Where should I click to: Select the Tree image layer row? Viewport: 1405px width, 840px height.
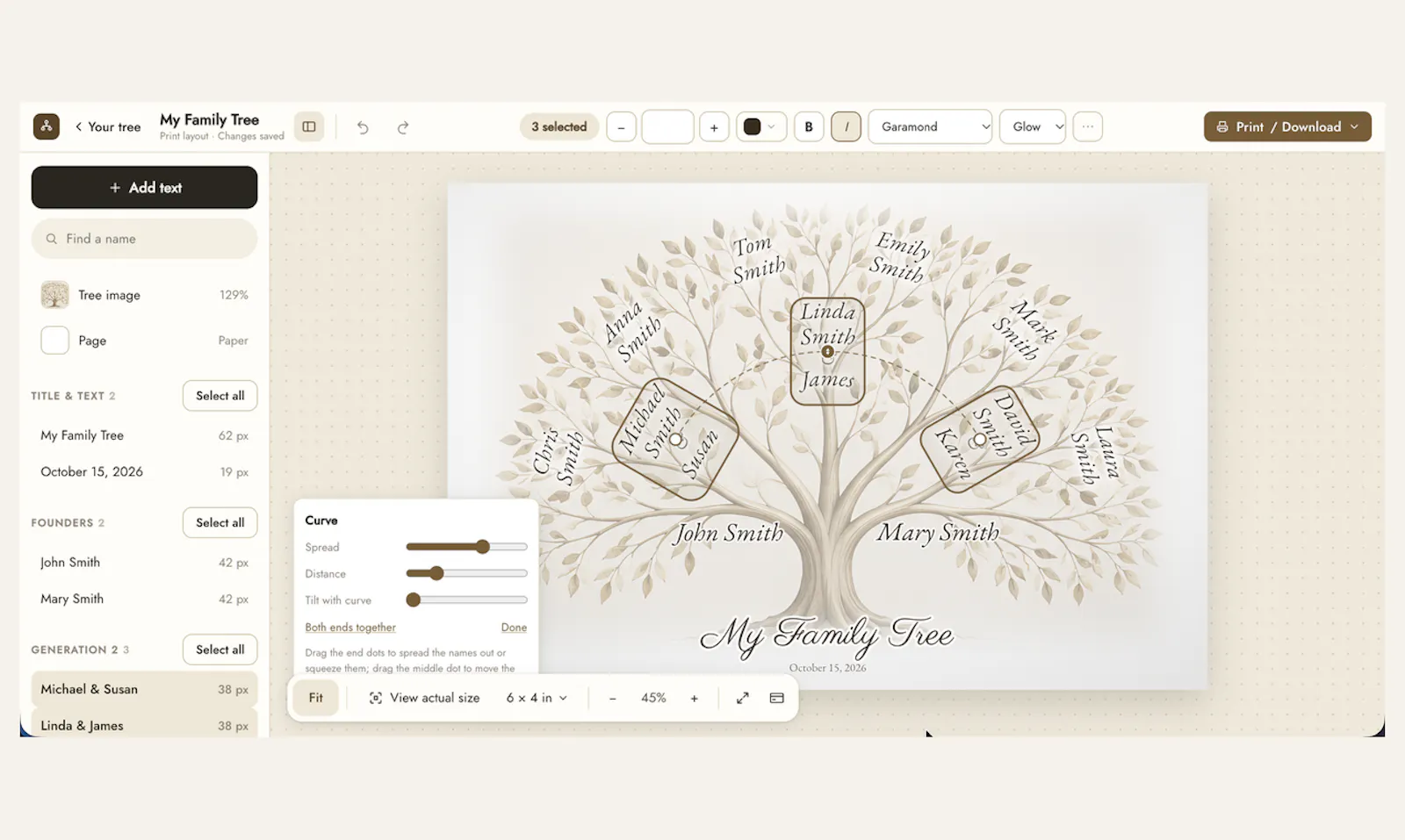[145, 295]
